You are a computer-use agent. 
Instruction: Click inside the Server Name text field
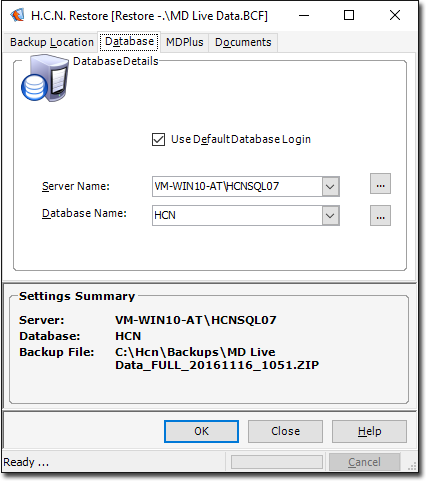pyautogui.click(x=237, y=186)
